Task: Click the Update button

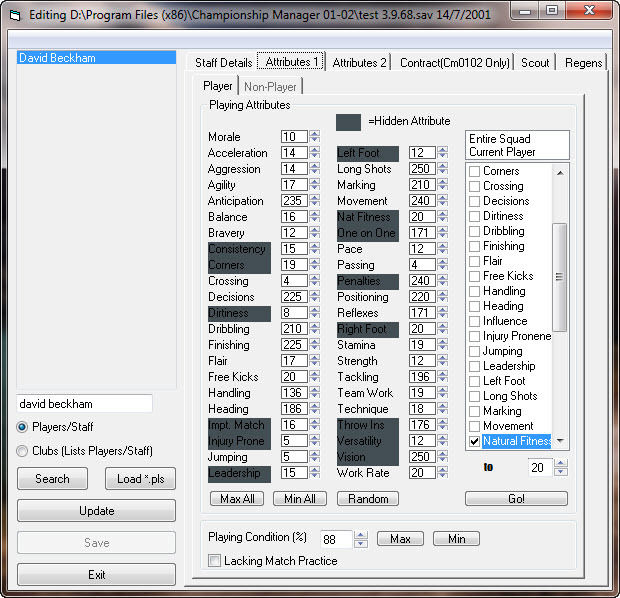Action: click(x=96, y=511)
